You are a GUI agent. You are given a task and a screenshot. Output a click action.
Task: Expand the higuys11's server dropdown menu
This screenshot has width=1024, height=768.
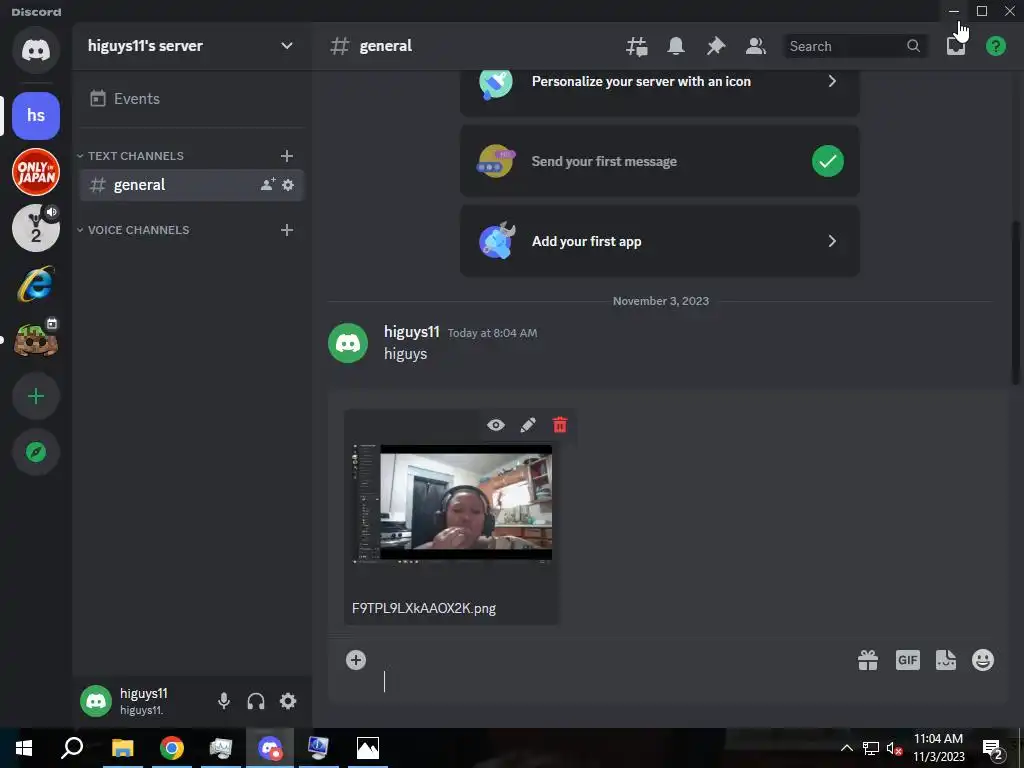(286, 46)
